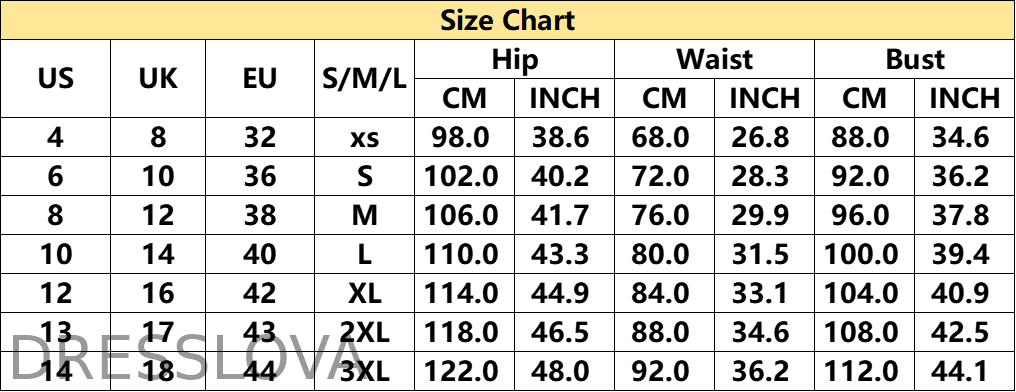Click the Waist 26.8 inch cell
This screenshot has height=392, width=1016.
click(764, 137)
